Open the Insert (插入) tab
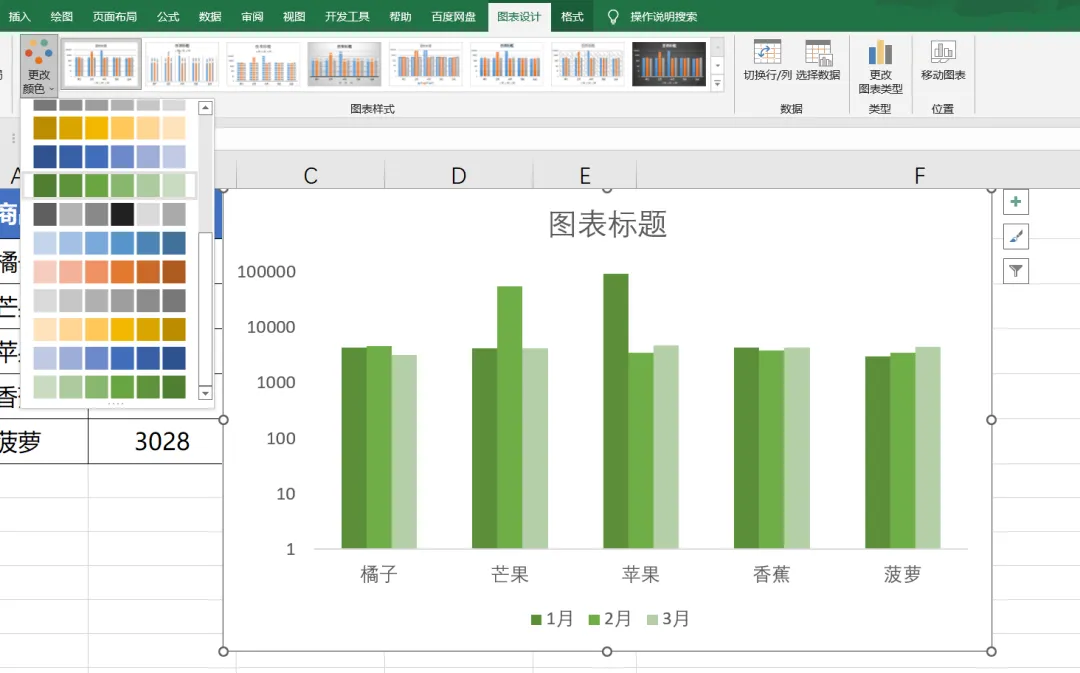Image resolution: width=1080 pixels, height=673 pixels. point(19,17)
